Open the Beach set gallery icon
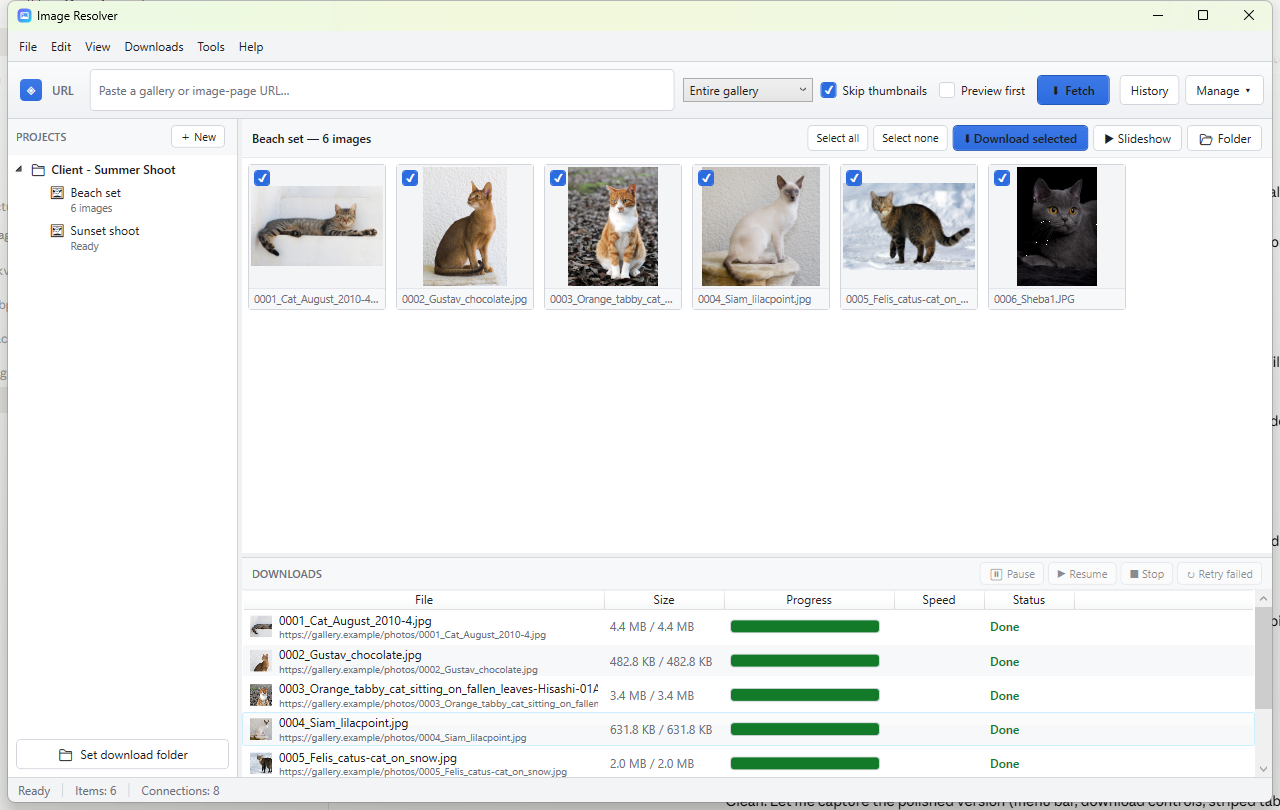1280x810 pixels. [57, 193]
